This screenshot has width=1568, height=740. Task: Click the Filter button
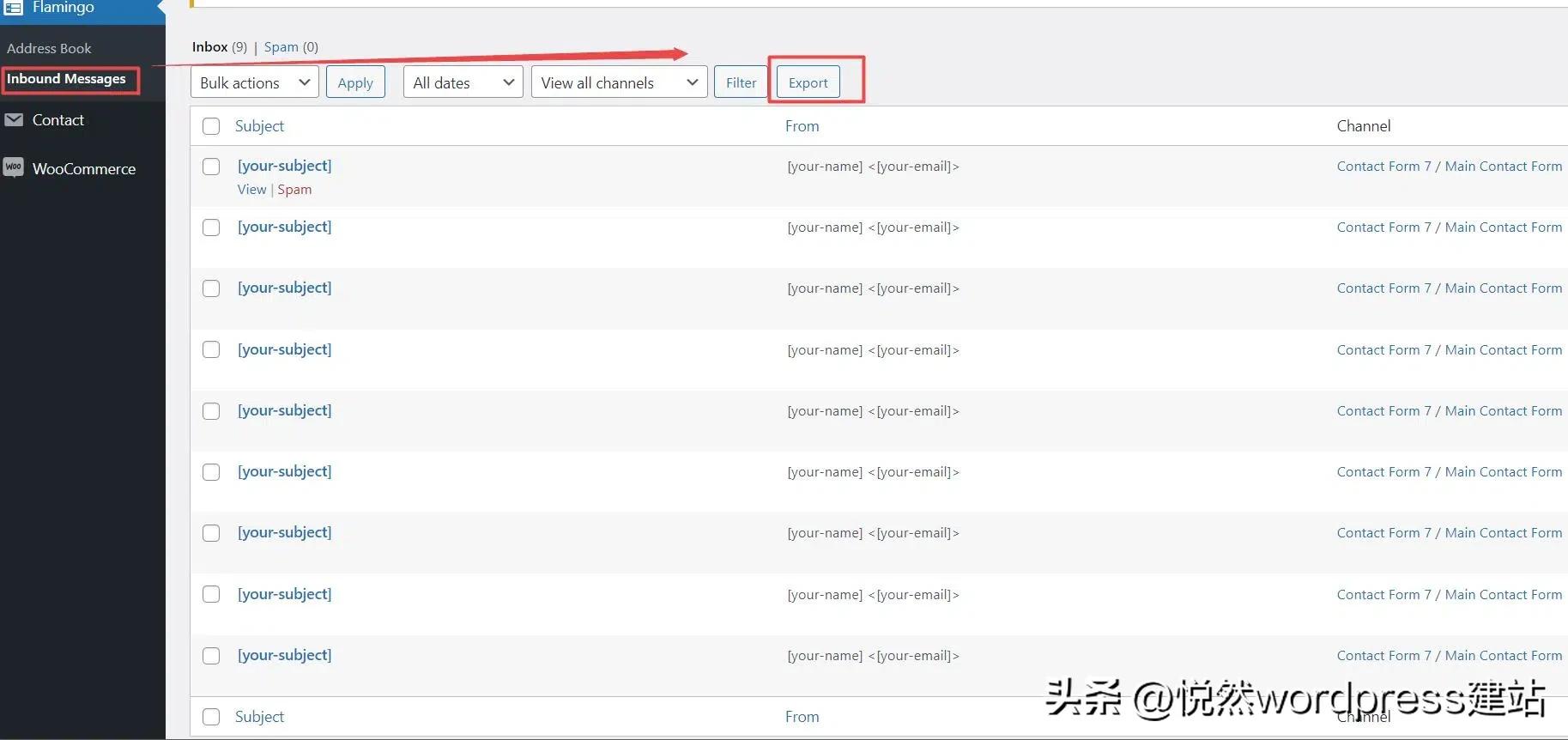tap(741, 82)
